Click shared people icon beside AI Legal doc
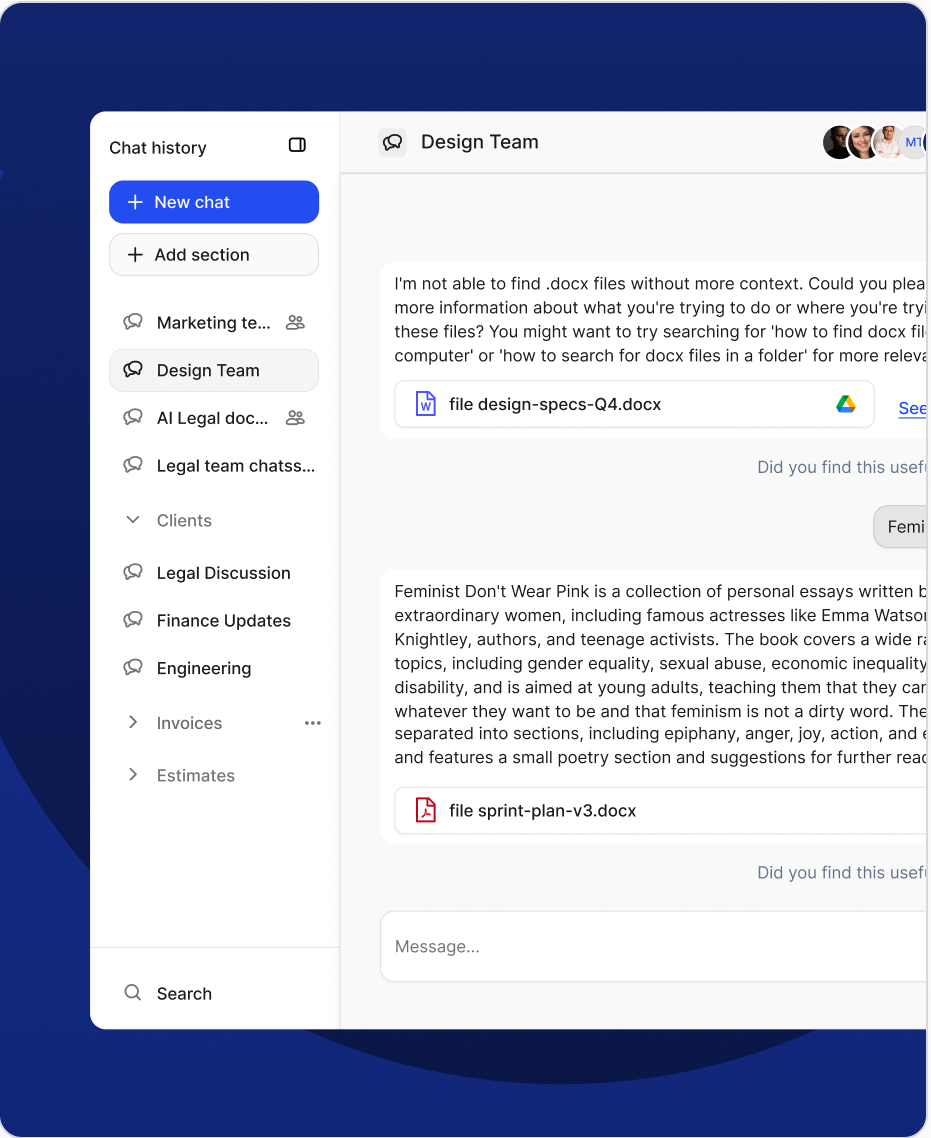The height and width of the screenshot is (1138, 931). (295, 418)
